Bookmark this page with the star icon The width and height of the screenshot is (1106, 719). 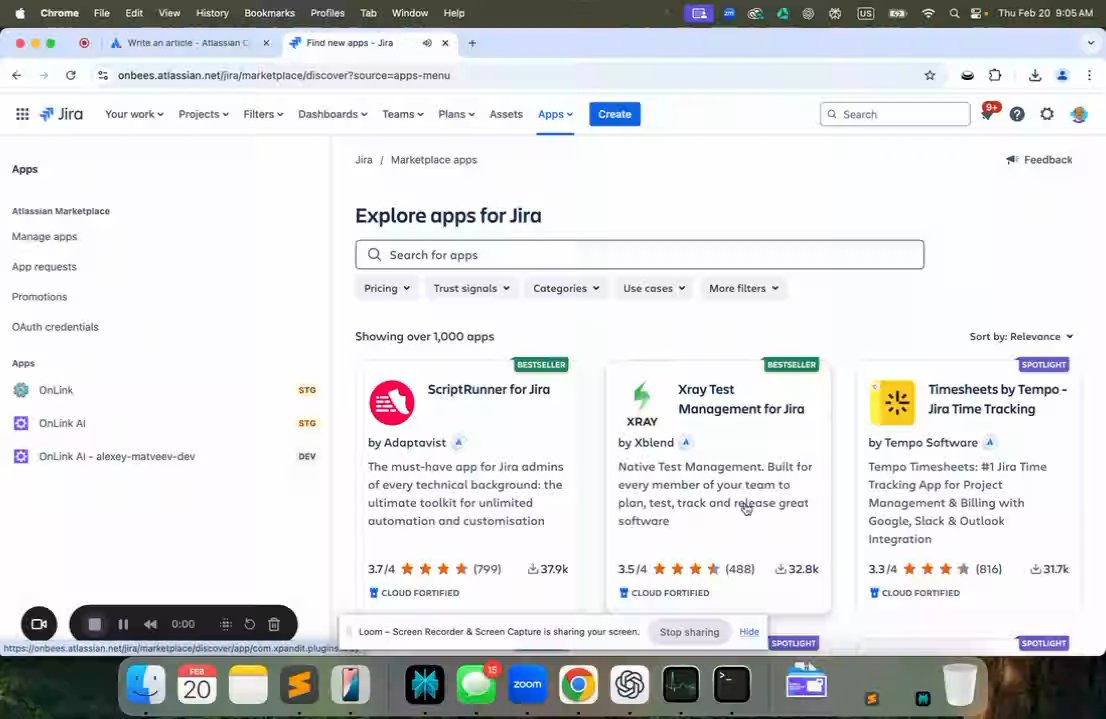pos(930,75)
